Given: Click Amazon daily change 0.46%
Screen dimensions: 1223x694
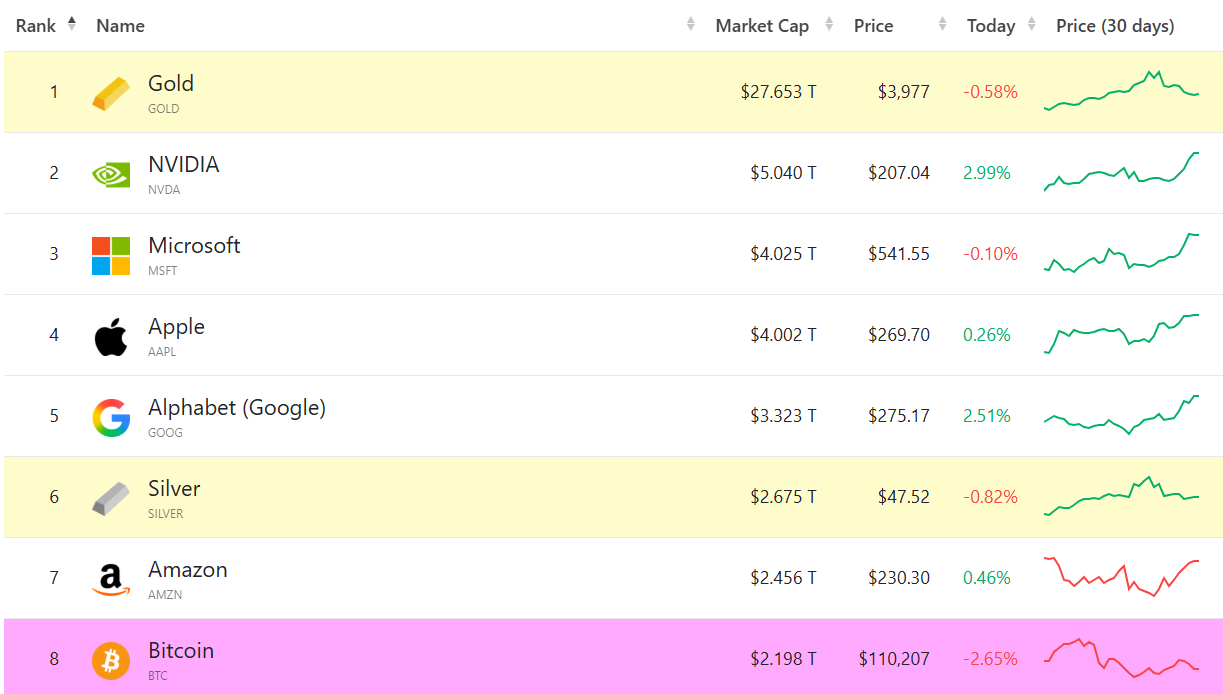Looking at the screenshot, I should pyautogui.click(x=987, y=578).
